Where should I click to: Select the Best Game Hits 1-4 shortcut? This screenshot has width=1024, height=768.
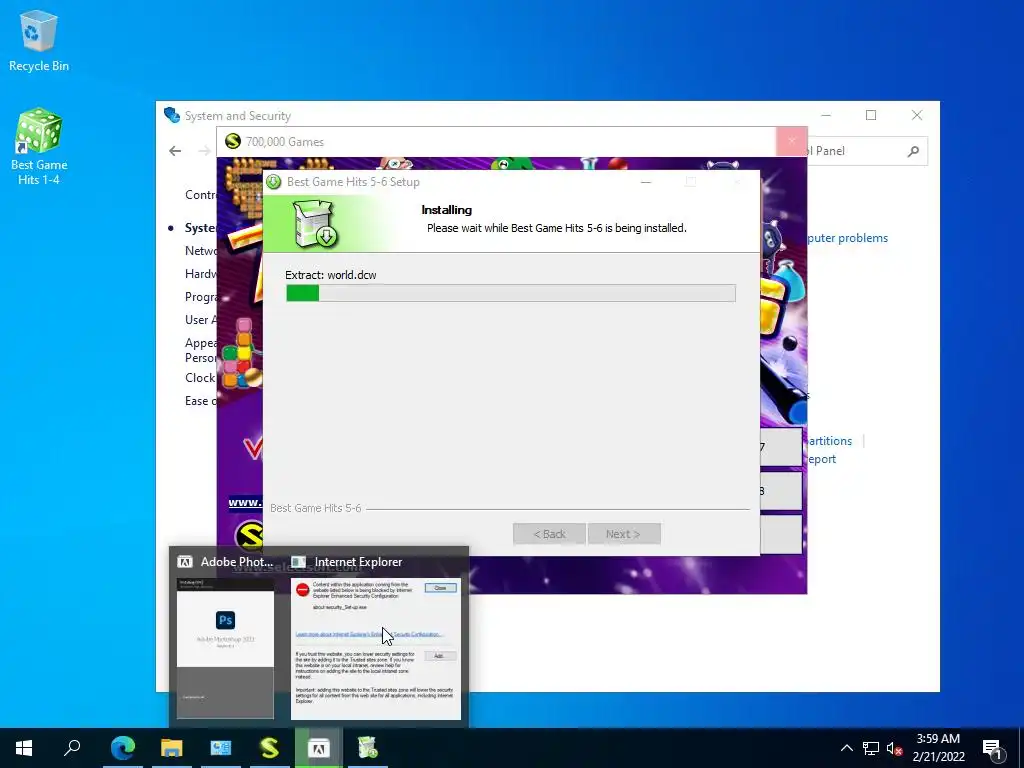39,146
